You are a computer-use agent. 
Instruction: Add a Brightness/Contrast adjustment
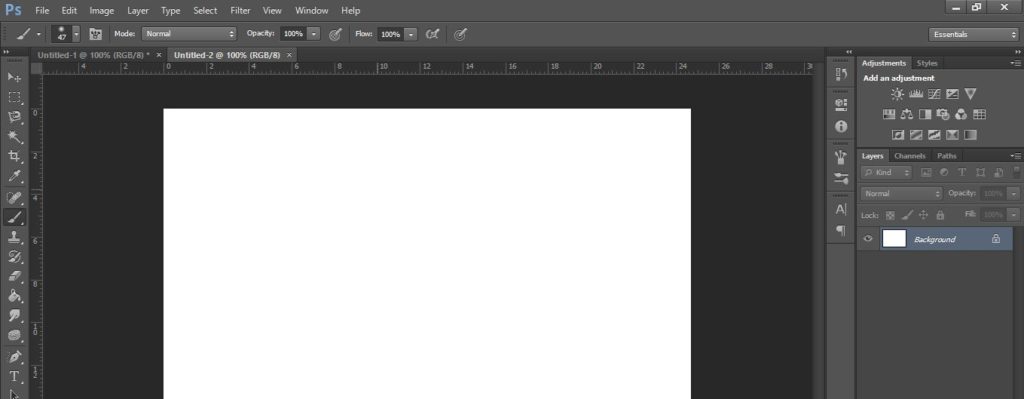(x=897, y=94)
